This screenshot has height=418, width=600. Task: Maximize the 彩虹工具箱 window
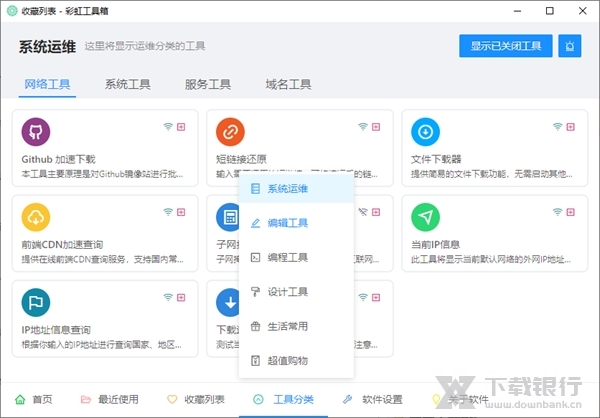point(549,11)
